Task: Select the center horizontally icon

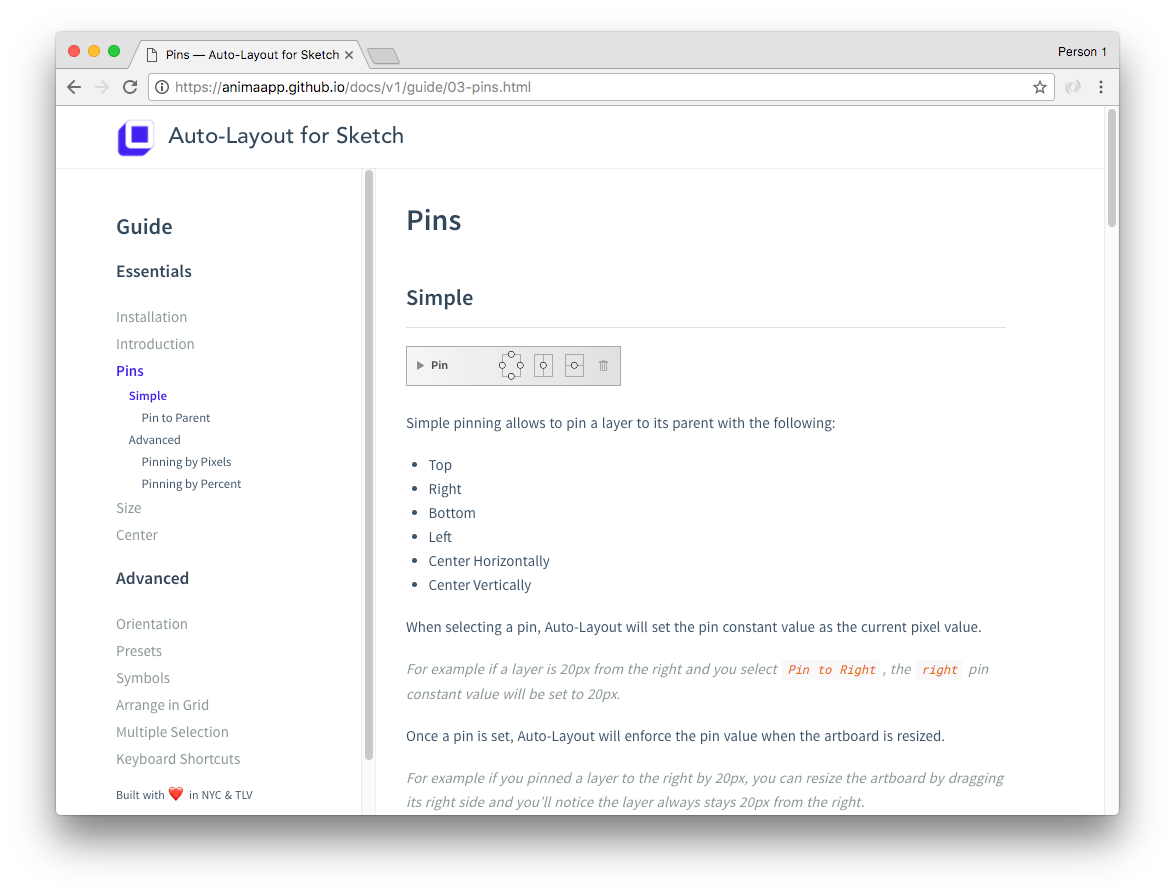Action: 543,365
